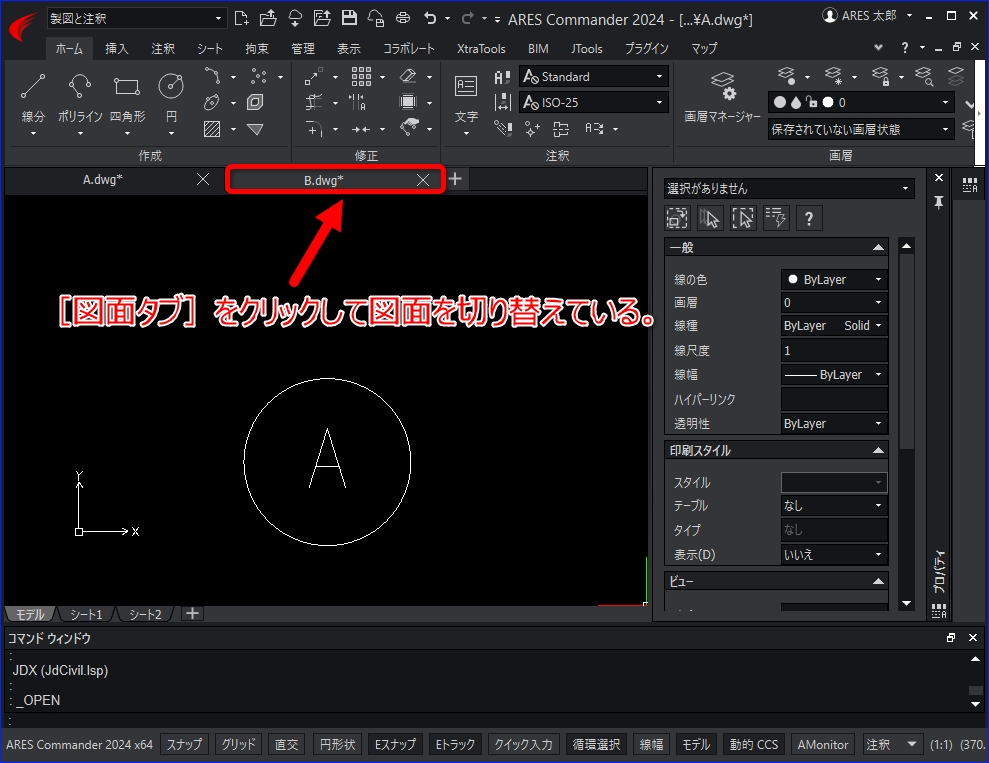
Task: Toggle スナップ in status bar
Action: point(184,745)
